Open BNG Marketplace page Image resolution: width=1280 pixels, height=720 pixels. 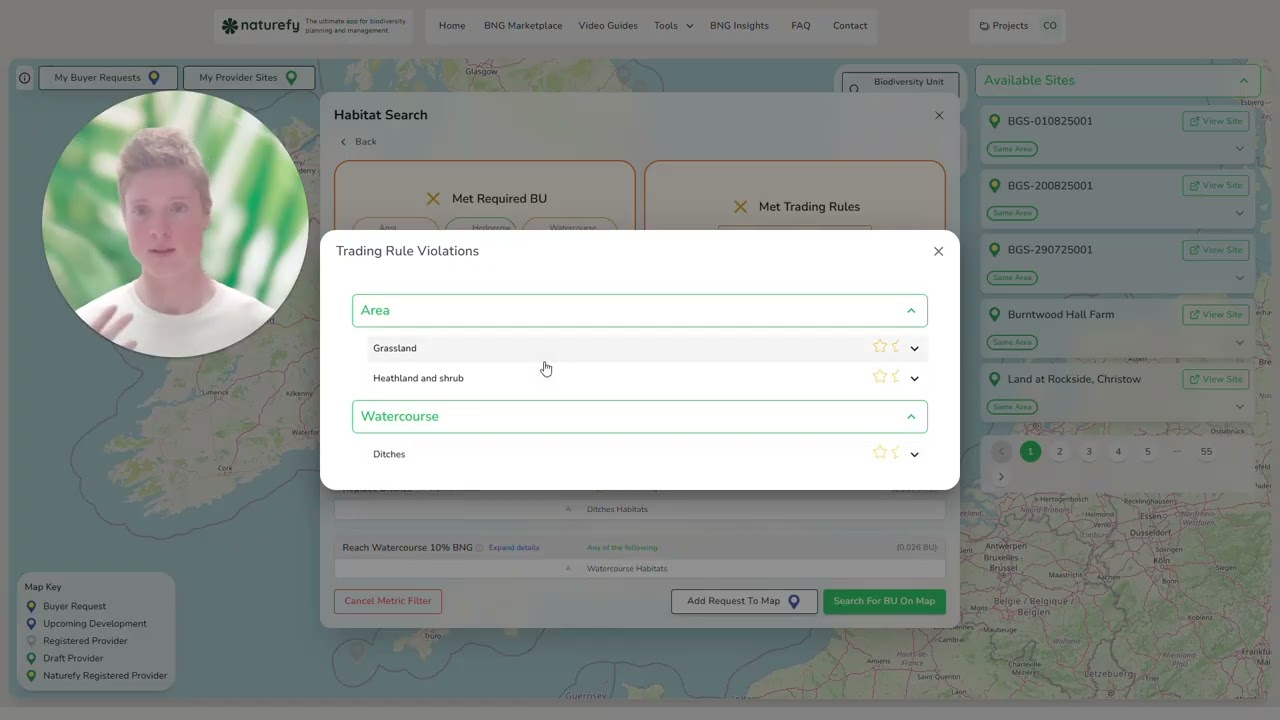coord(523,26)
